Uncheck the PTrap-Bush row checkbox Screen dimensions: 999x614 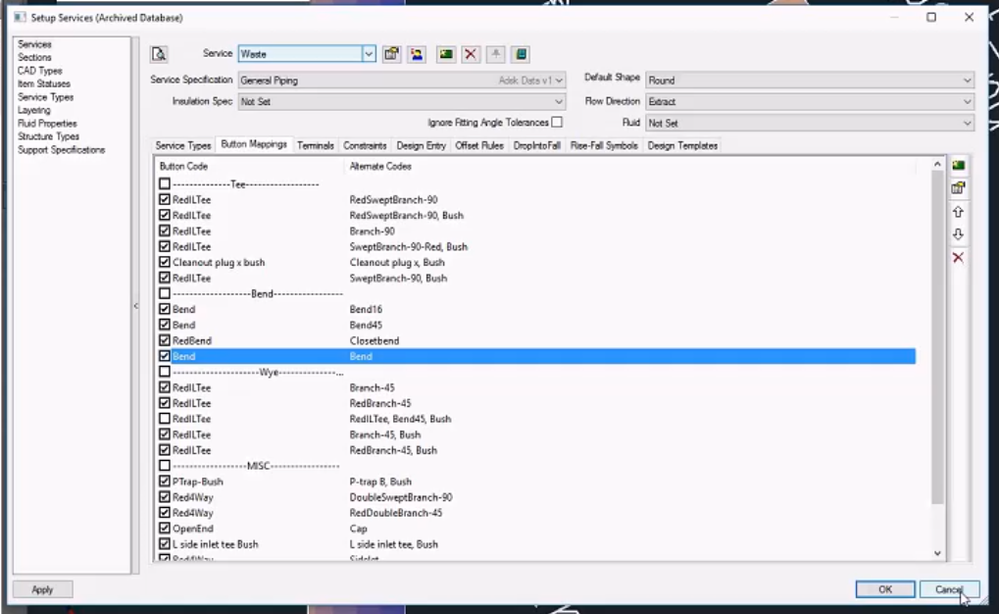pos(164,481)
